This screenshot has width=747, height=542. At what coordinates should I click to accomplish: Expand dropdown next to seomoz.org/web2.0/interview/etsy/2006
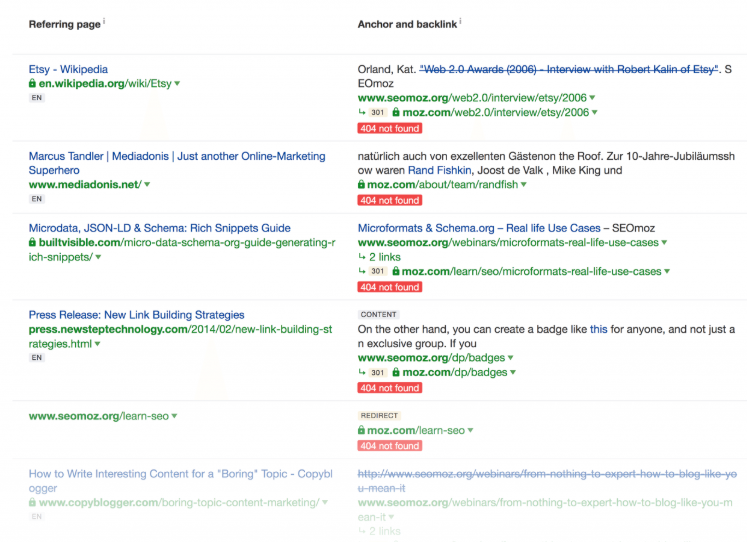592,98
